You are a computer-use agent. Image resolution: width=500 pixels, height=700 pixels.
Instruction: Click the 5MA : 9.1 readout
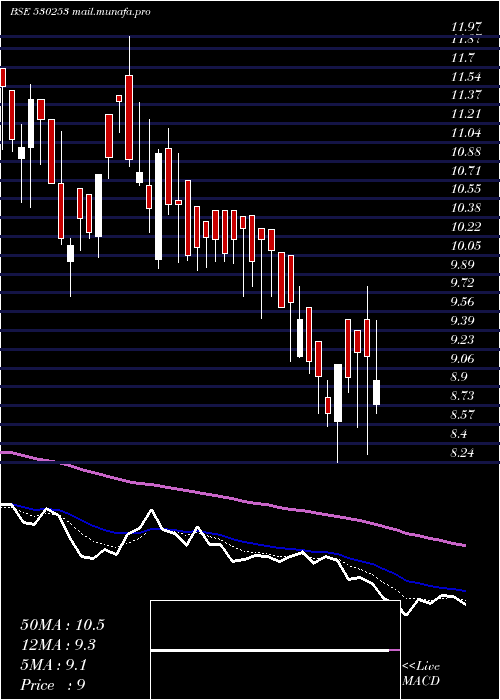coord(54,665)
